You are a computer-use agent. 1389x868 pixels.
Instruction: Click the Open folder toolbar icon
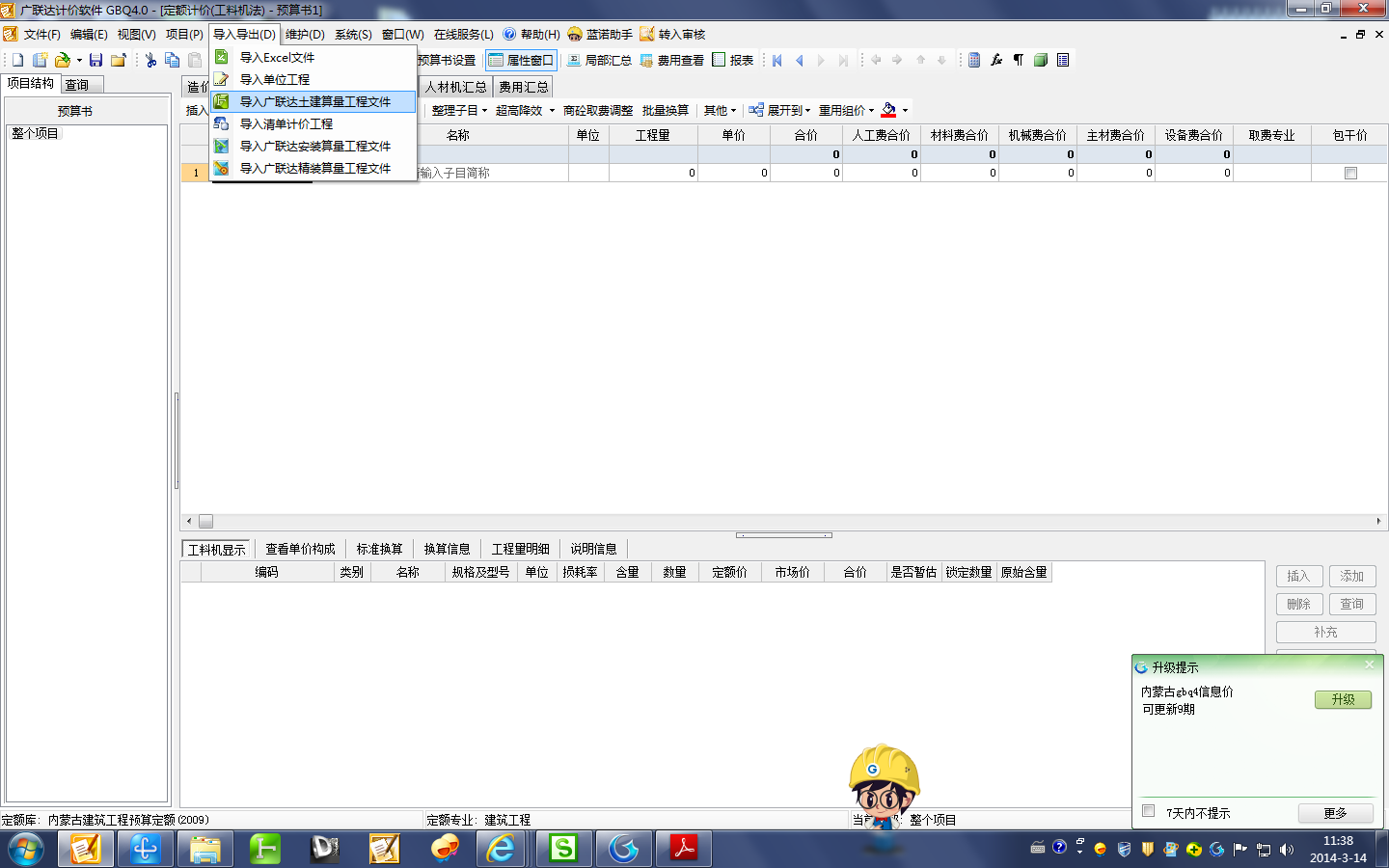point(63,60)
